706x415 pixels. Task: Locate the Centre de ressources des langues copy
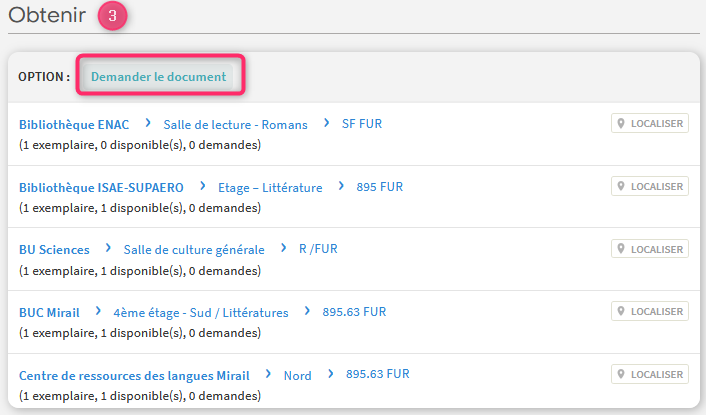[x=650, y=374]
